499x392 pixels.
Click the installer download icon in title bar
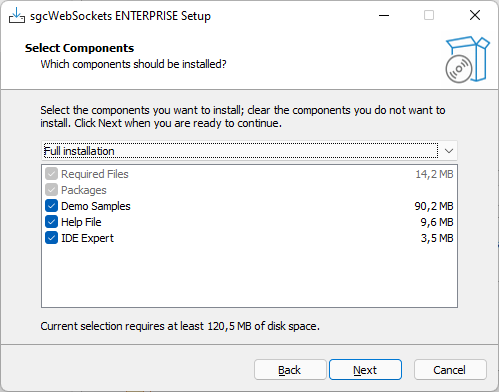(17, 15)
